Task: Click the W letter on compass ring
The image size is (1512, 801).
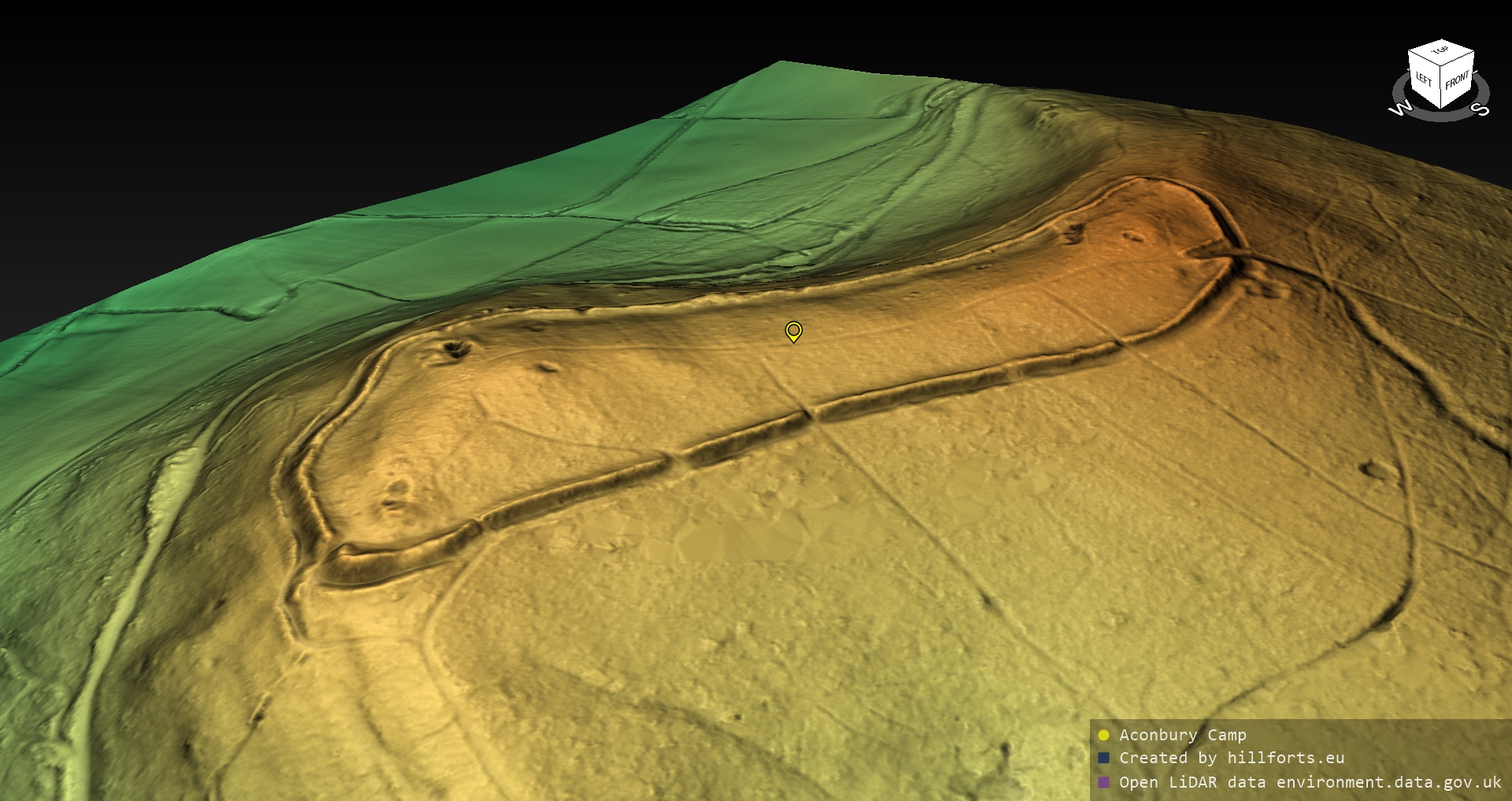Action: (1400, 109)
